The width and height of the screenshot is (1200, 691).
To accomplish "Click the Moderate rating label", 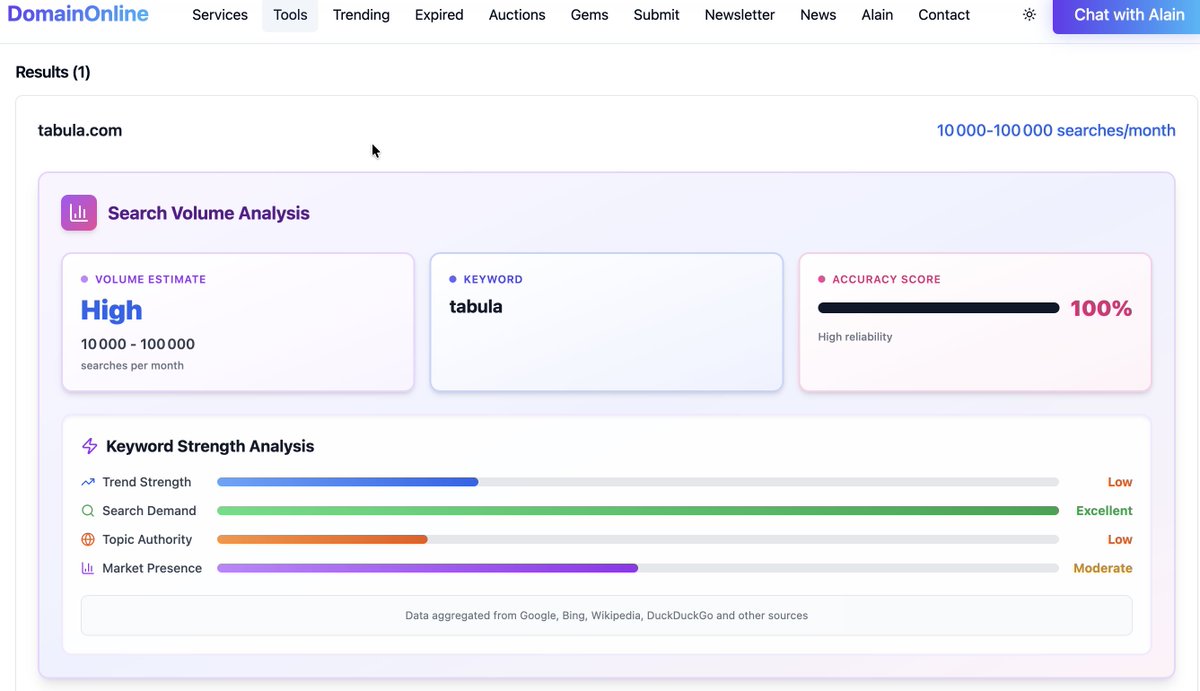I will point(1103,568).
